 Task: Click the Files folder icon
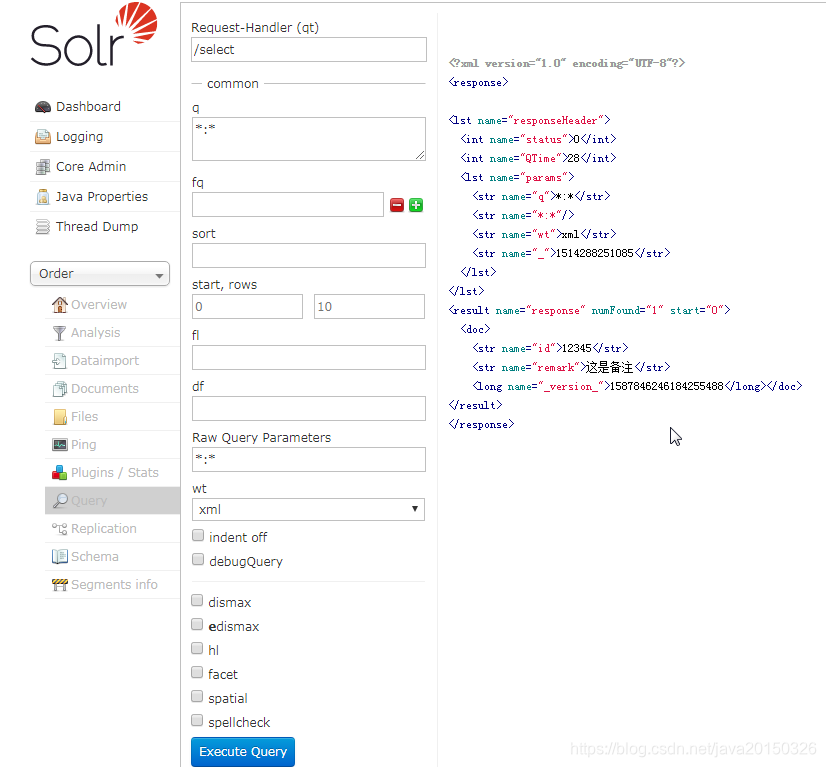click(60, 417)
